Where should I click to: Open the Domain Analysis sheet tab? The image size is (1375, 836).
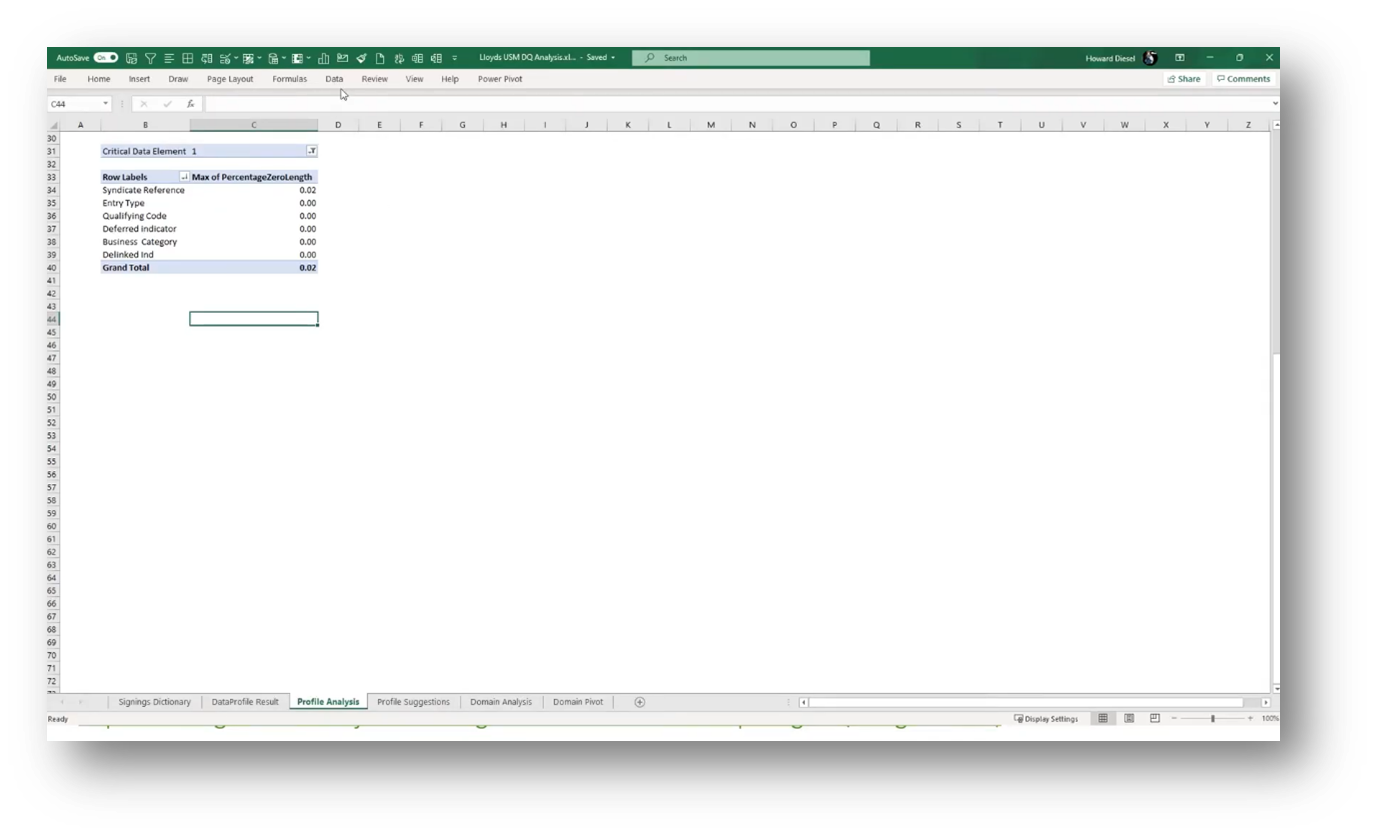point(501,702)
